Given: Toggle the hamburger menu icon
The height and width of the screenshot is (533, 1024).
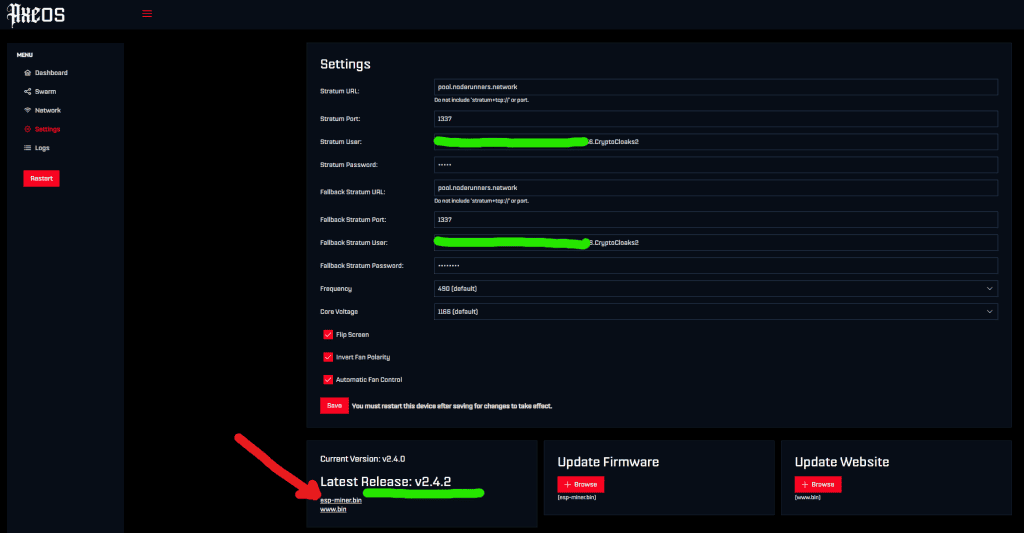Looking at the screenshot, I should (147, 14).
